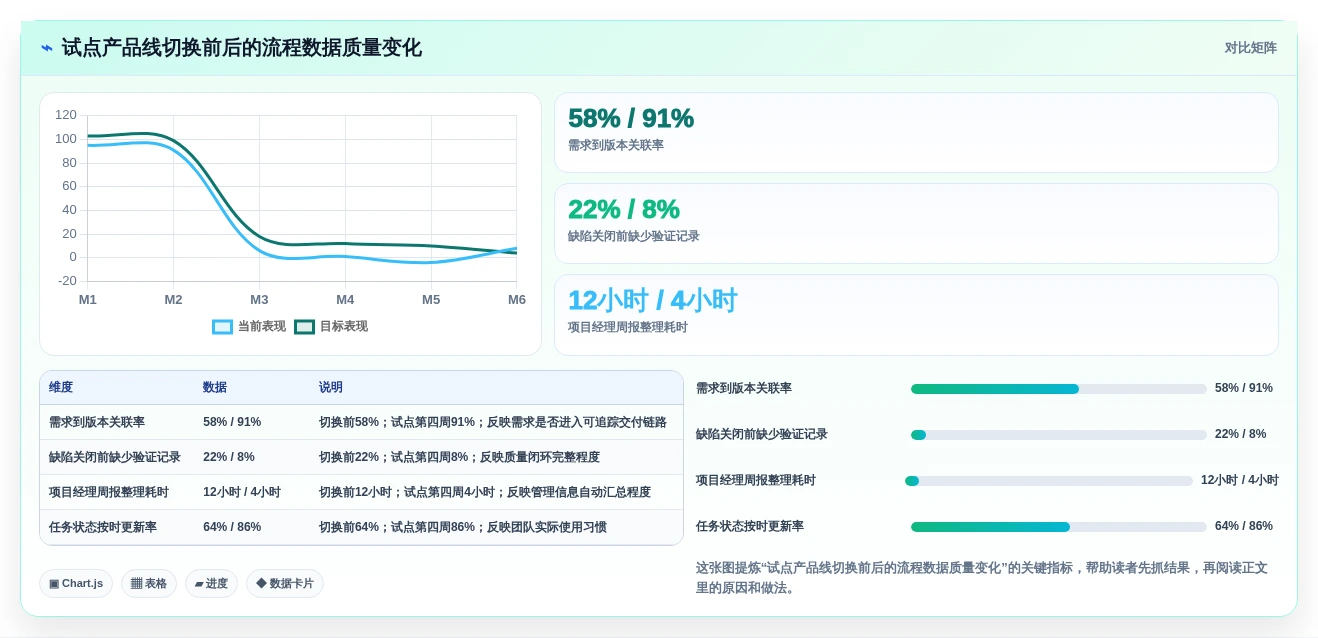Click the summary paragraph starting 这张图提炼
1318x638 pixels.
click(x=982, y=578)
